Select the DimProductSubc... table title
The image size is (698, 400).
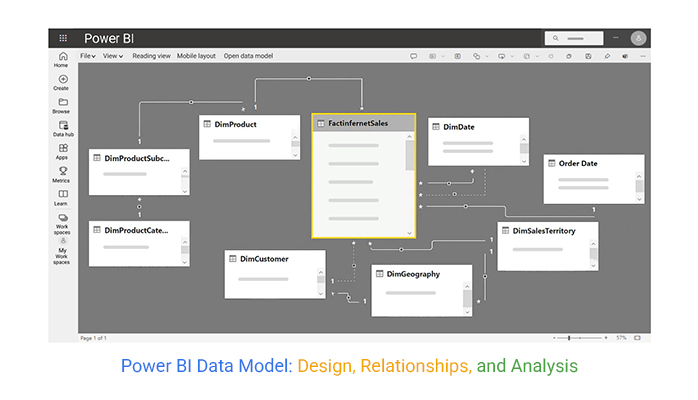coord(137,158)
